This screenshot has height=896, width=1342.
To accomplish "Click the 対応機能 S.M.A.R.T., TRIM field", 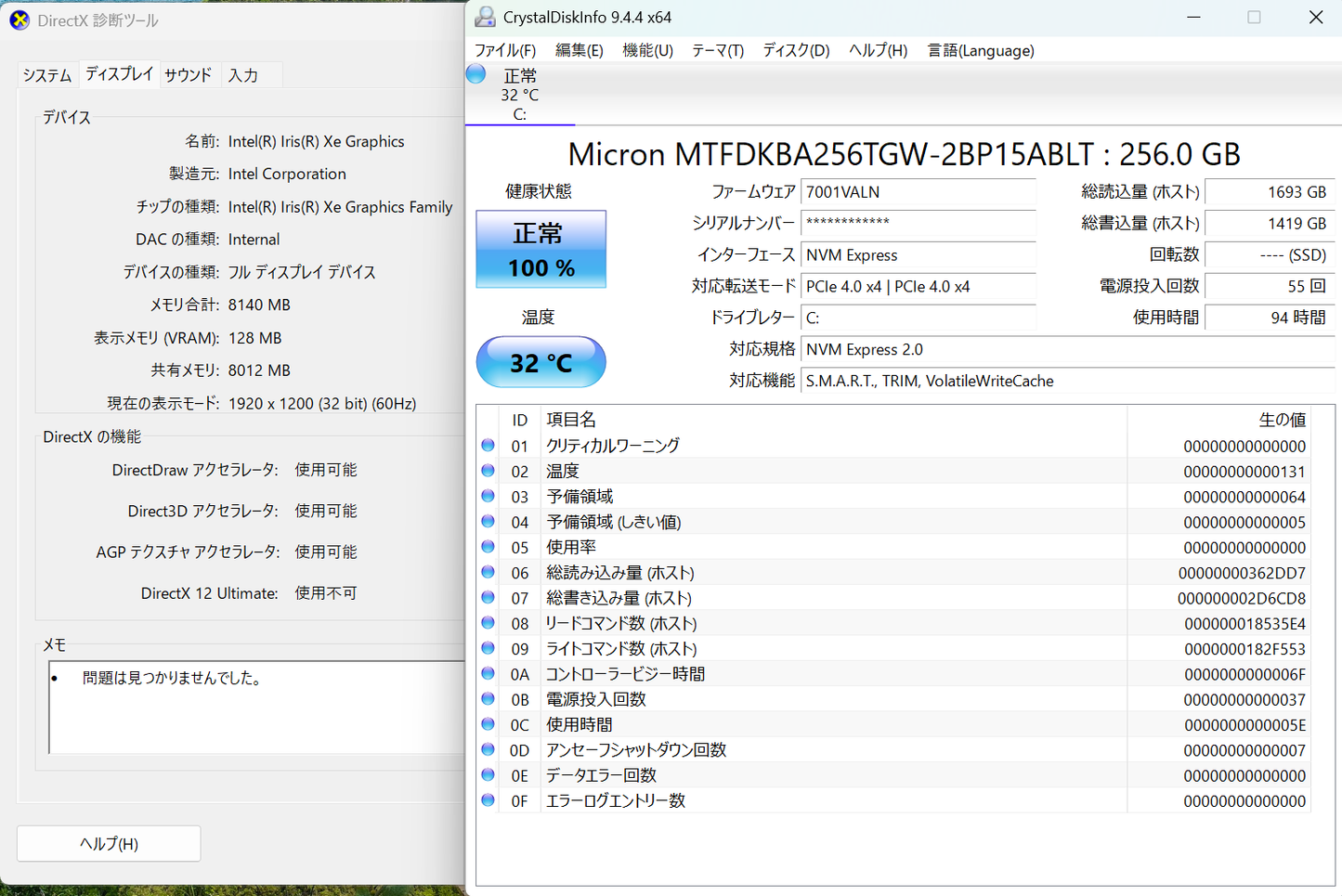I will (1067, 381).
